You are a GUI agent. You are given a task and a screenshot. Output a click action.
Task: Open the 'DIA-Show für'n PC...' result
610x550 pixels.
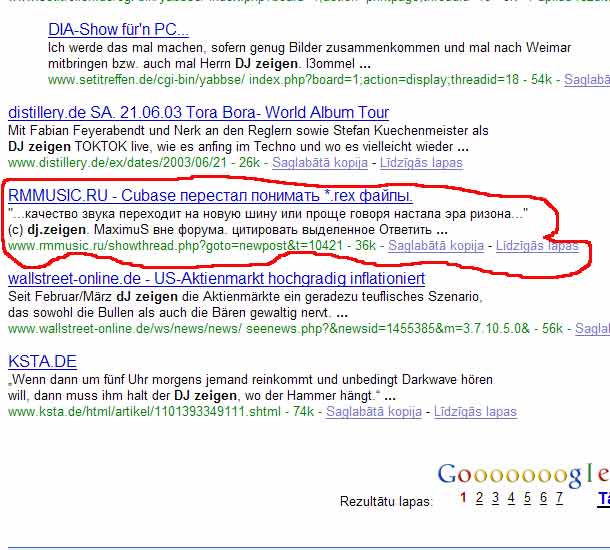(x=118, y=30)
